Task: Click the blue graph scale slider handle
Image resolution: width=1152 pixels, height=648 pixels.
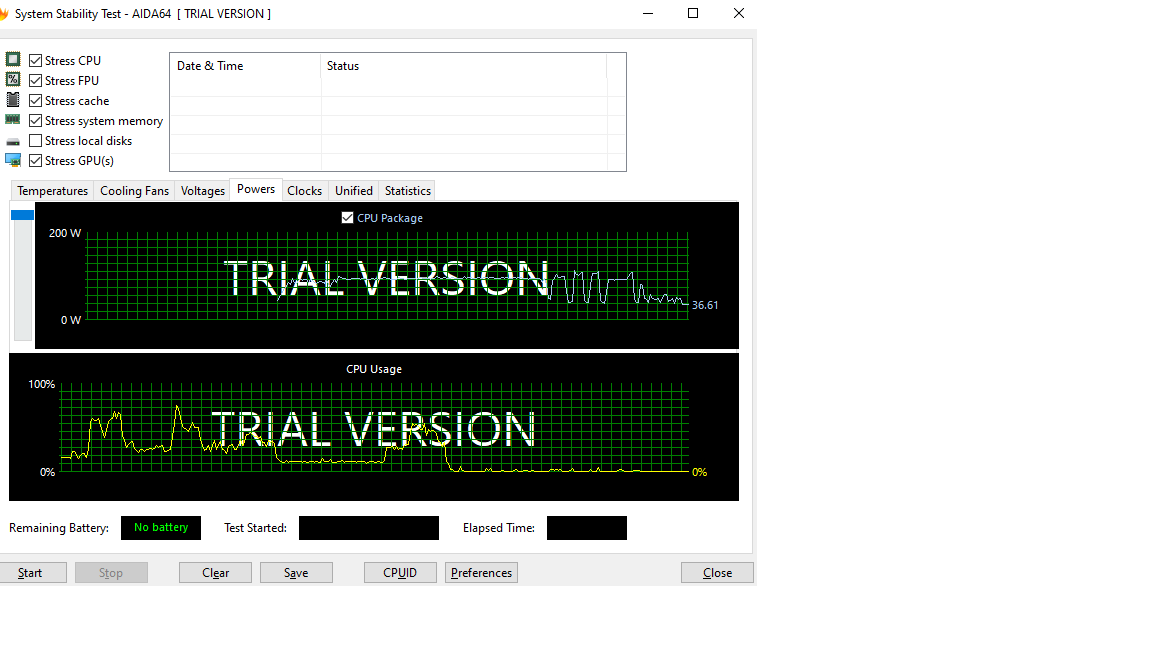Action: [22, 215]
